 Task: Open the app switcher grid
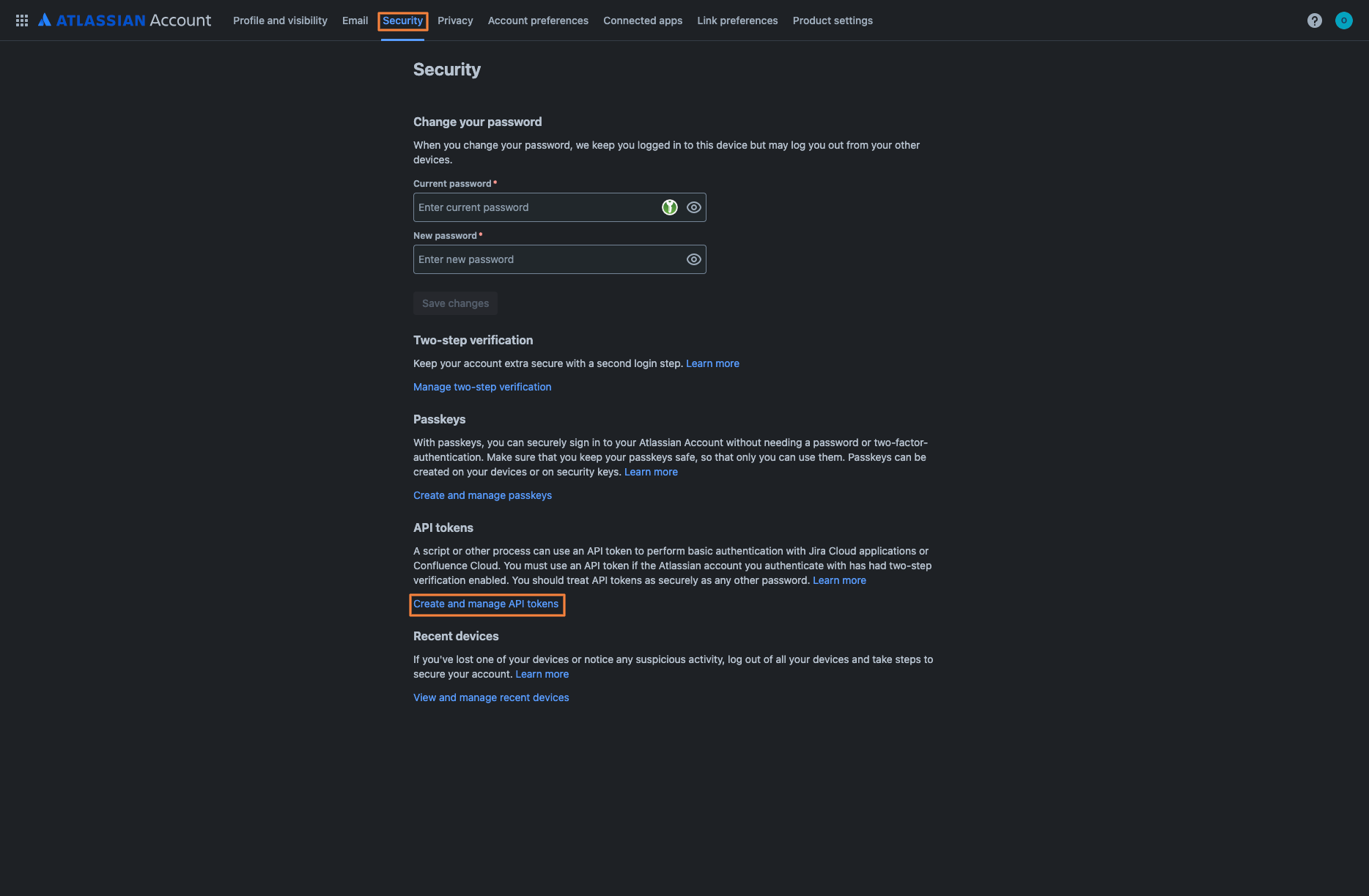click(x=21, y=20)
